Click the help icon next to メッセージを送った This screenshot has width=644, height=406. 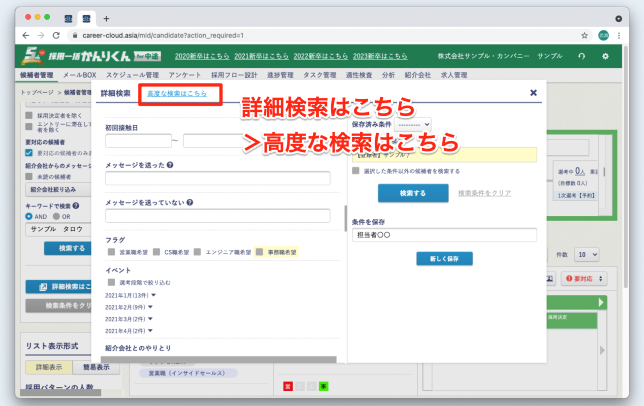pos(170,165)
